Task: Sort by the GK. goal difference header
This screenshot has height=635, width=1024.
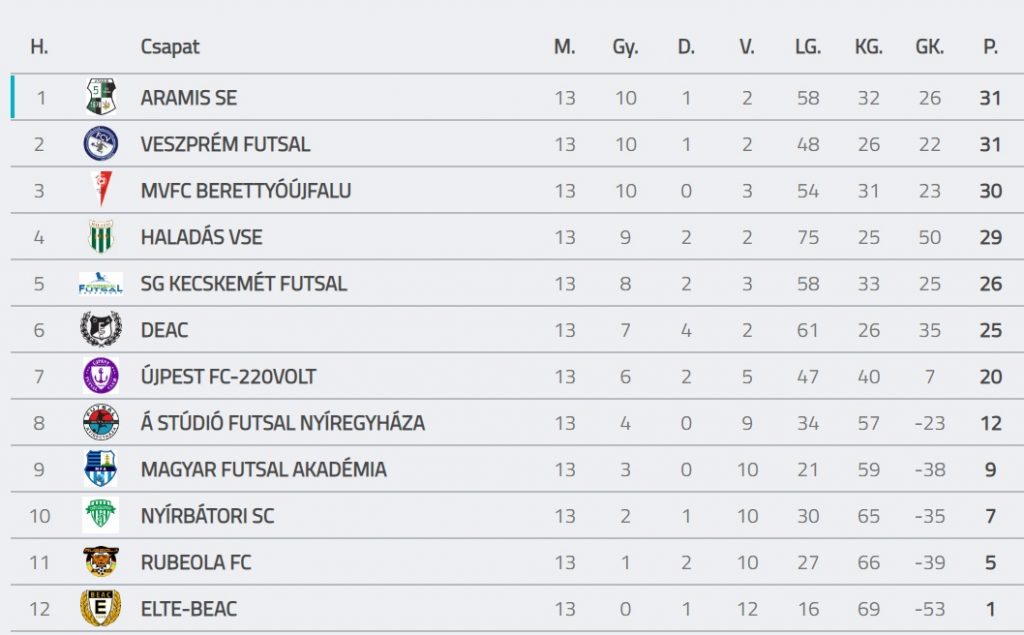Action: [x=929, y=47]
